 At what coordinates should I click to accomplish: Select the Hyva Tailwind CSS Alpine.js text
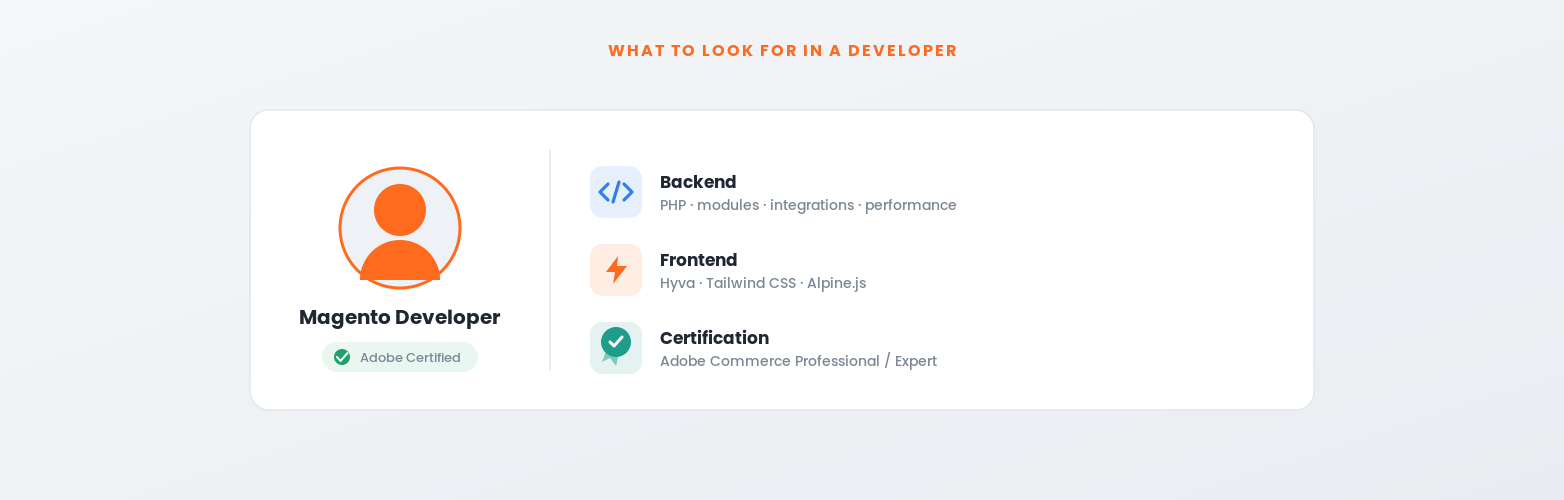(763, 283)
